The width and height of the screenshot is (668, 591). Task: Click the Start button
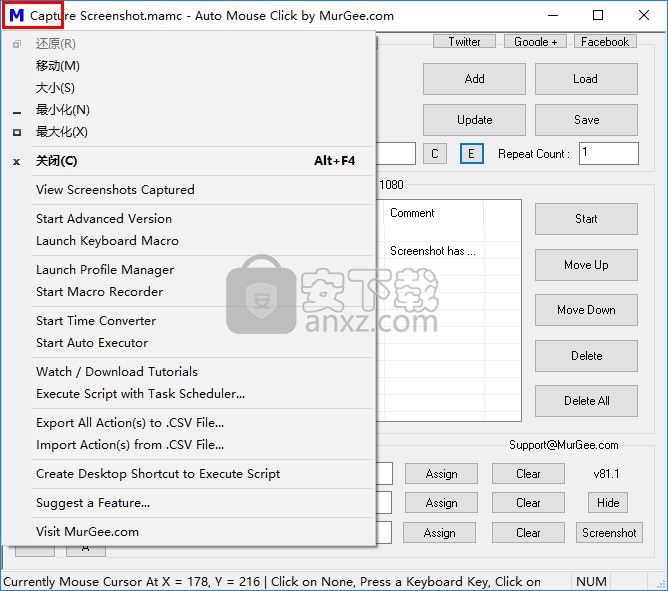coord(586,219)
